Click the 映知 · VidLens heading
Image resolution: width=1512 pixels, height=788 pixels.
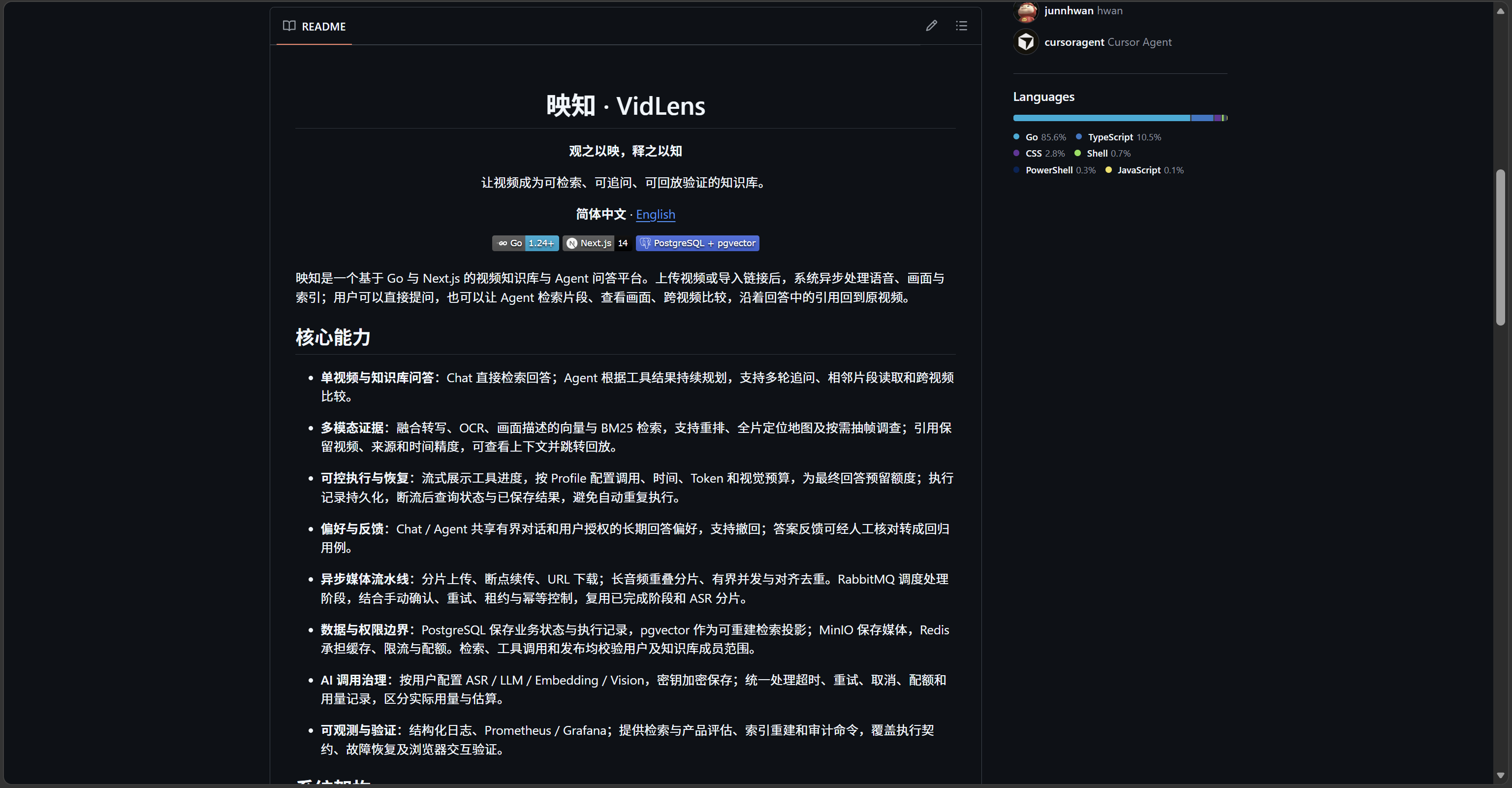626,106
